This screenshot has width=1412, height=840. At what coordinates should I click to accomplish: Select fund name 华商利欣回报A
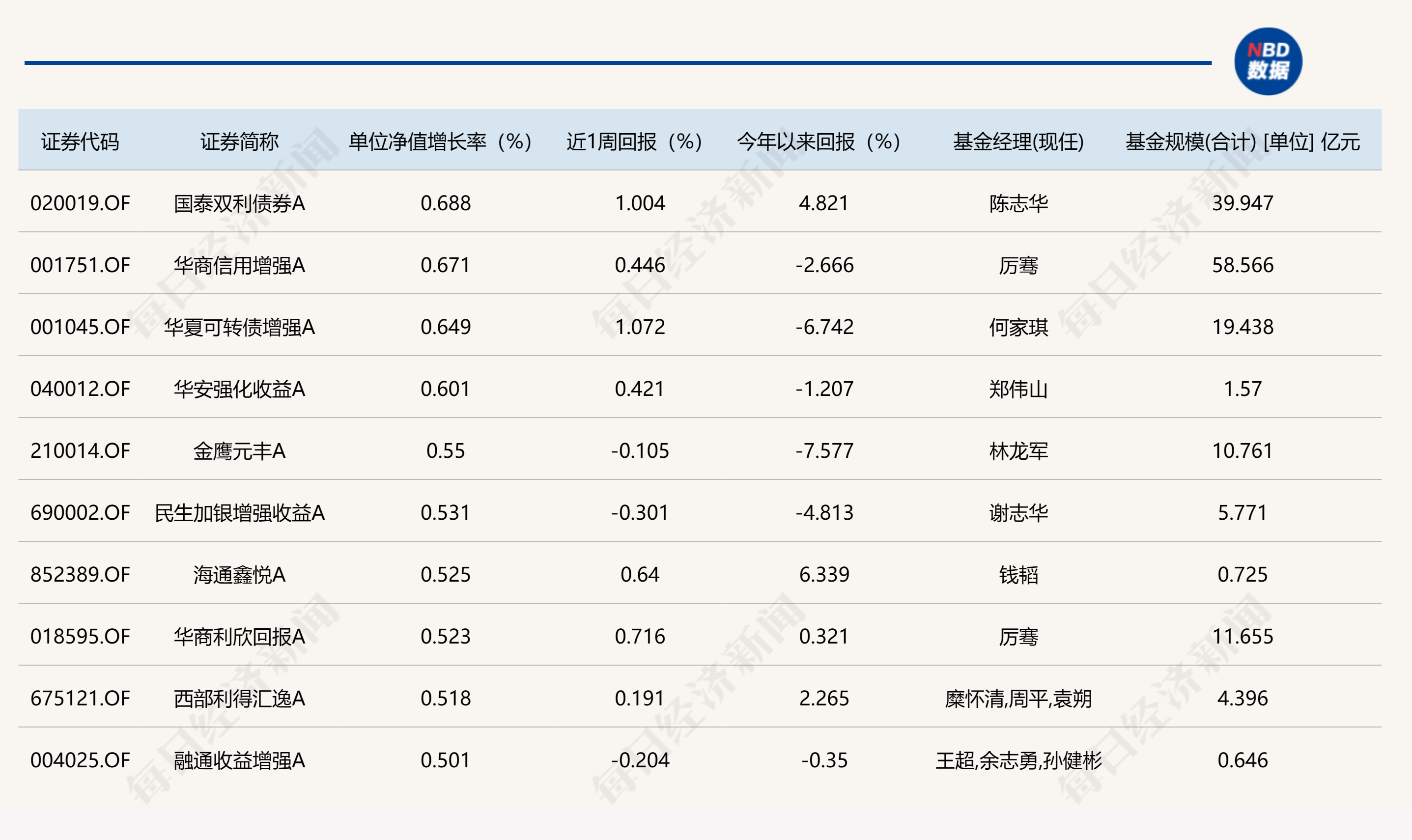(x=239, y=636)
